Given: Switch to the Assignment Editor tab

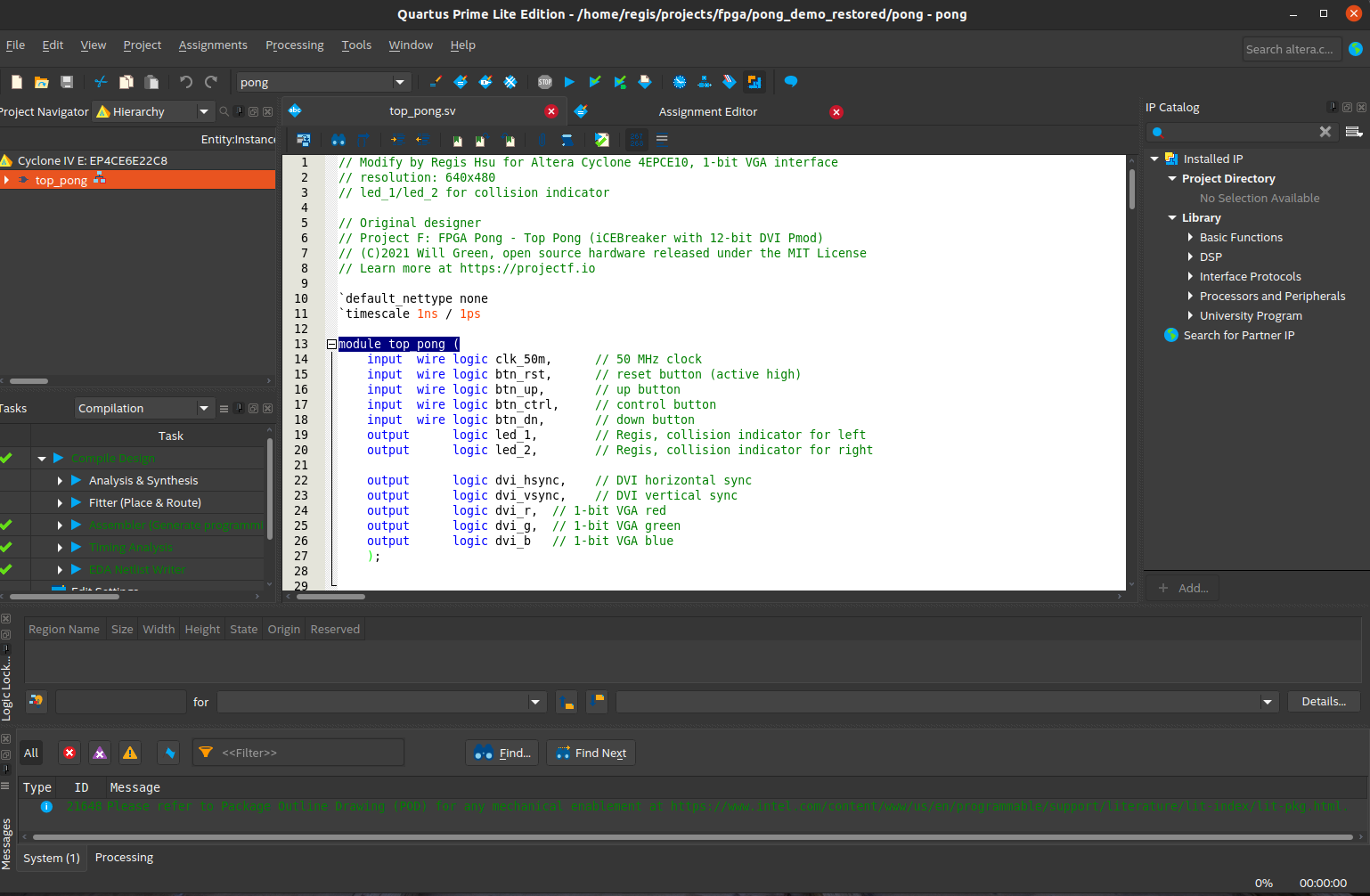Looking at the screenshot, I should click(x=707, y=112).
